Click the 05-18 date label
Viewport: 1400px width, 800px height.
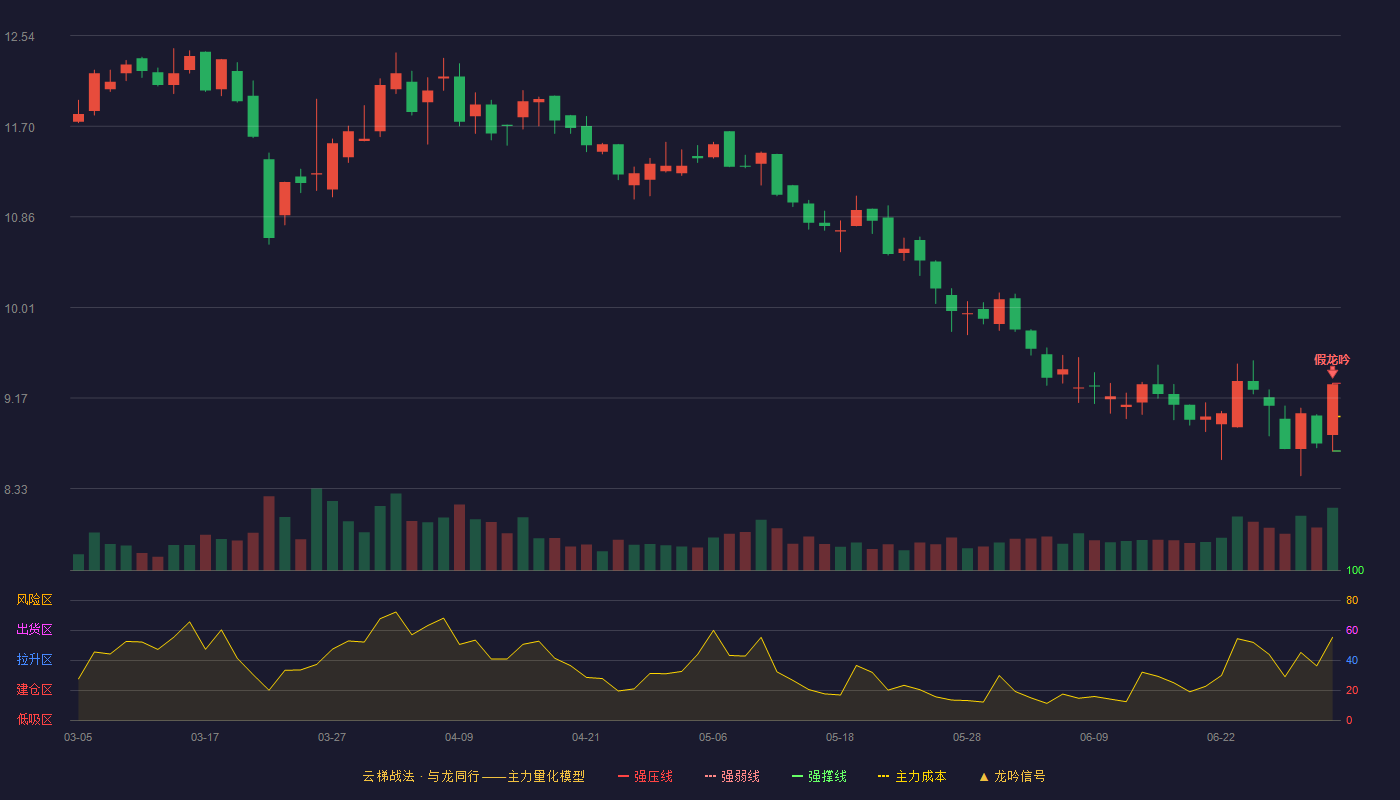click(x=840, y=737)
